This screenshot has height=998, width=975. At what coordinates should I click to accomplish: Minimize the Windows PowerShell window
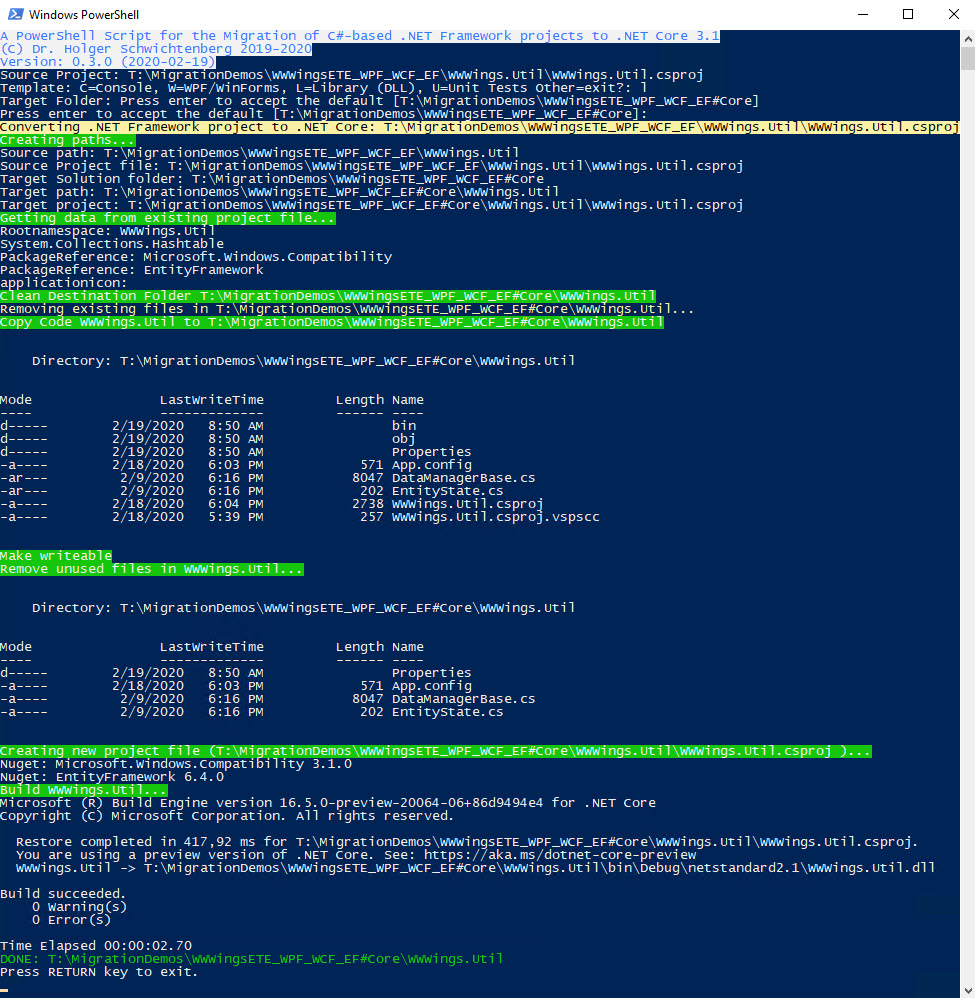863,14
